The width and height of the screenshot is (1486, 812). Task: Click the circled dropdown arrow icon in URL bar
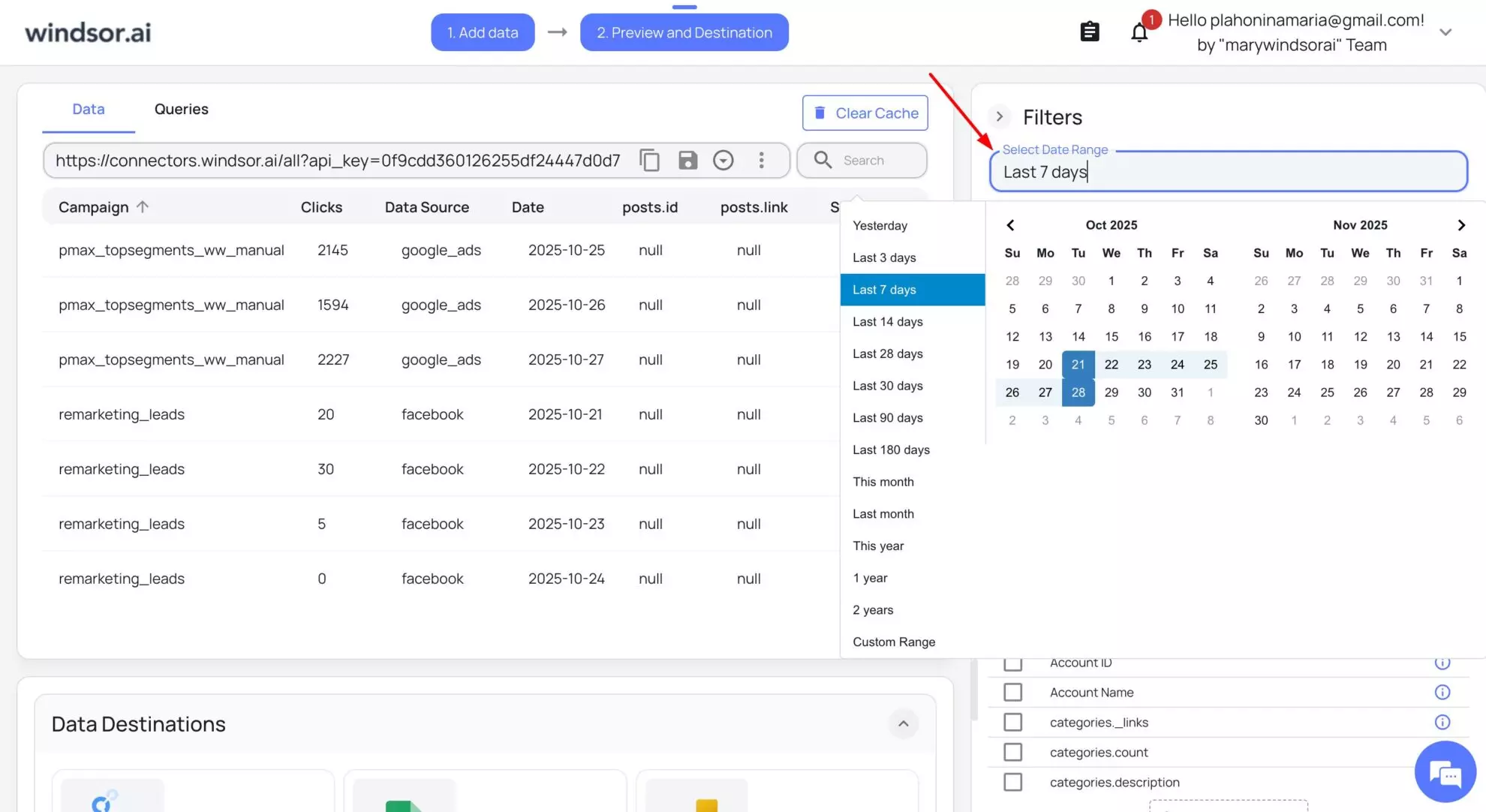coord(723,161)
